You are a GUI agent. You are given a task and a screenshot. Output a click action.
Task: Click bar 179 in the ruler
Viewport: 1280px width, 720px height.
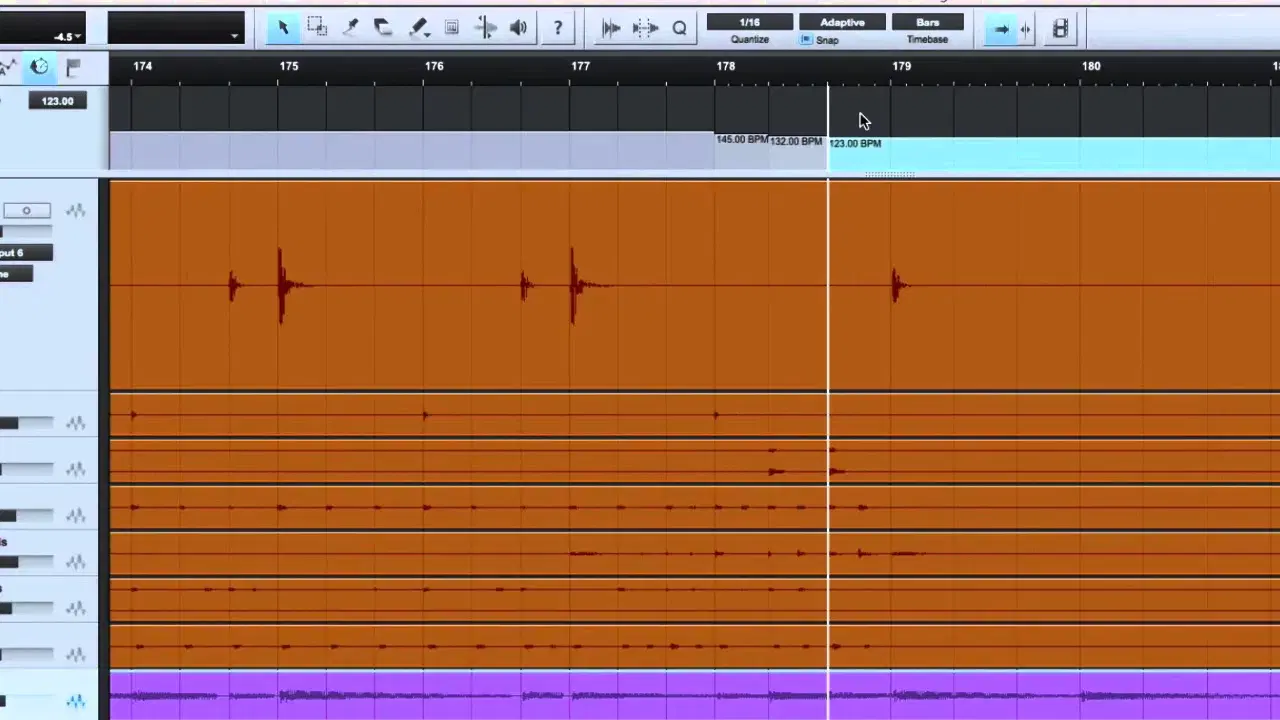tap(902, 66)
